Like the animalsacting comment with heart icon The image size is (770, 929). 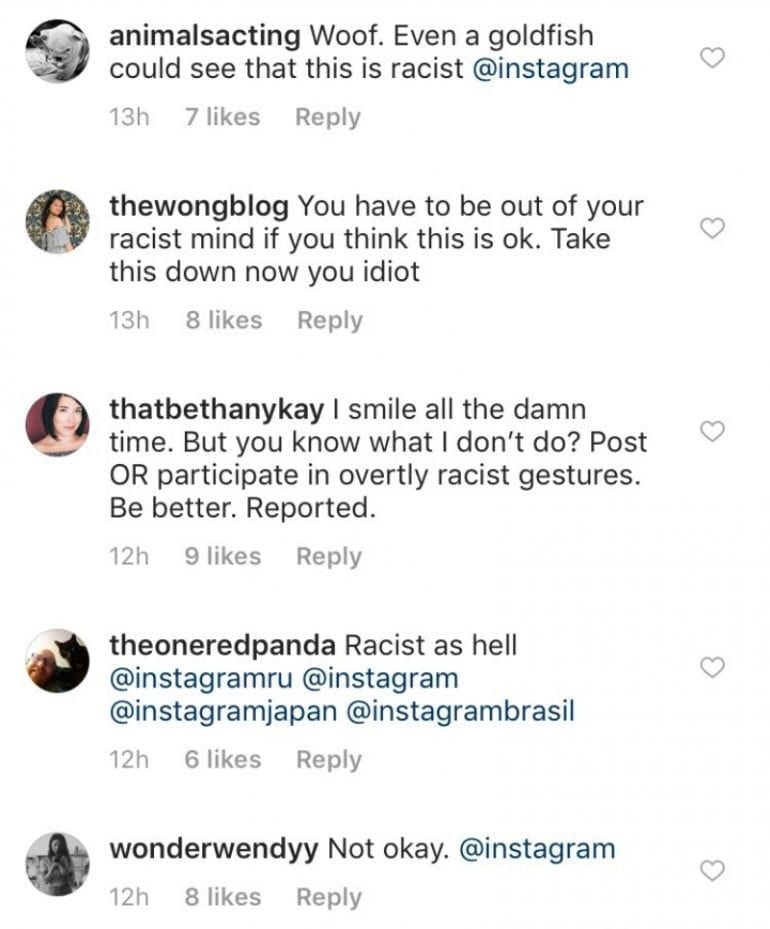[711, 58]
